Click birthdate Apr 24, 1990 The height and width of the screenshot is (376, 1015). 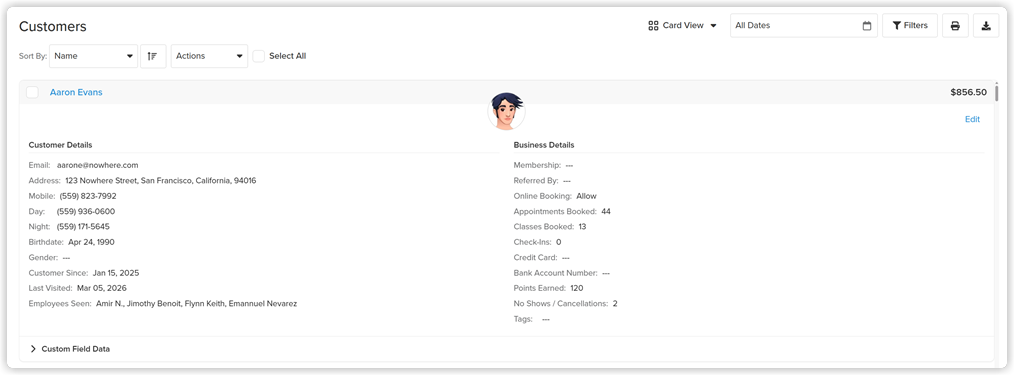point(91,242)
